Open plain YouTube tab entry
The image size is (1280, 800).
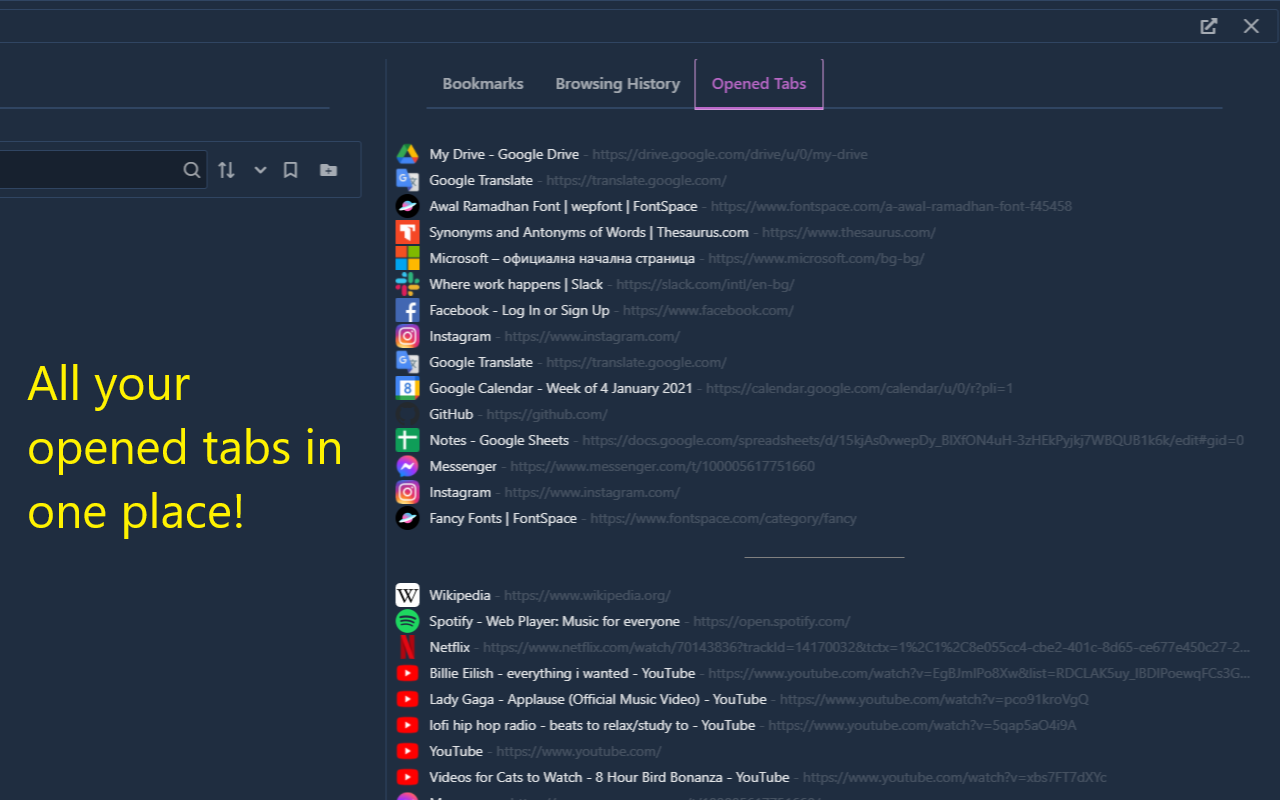[x=456, y=751]
